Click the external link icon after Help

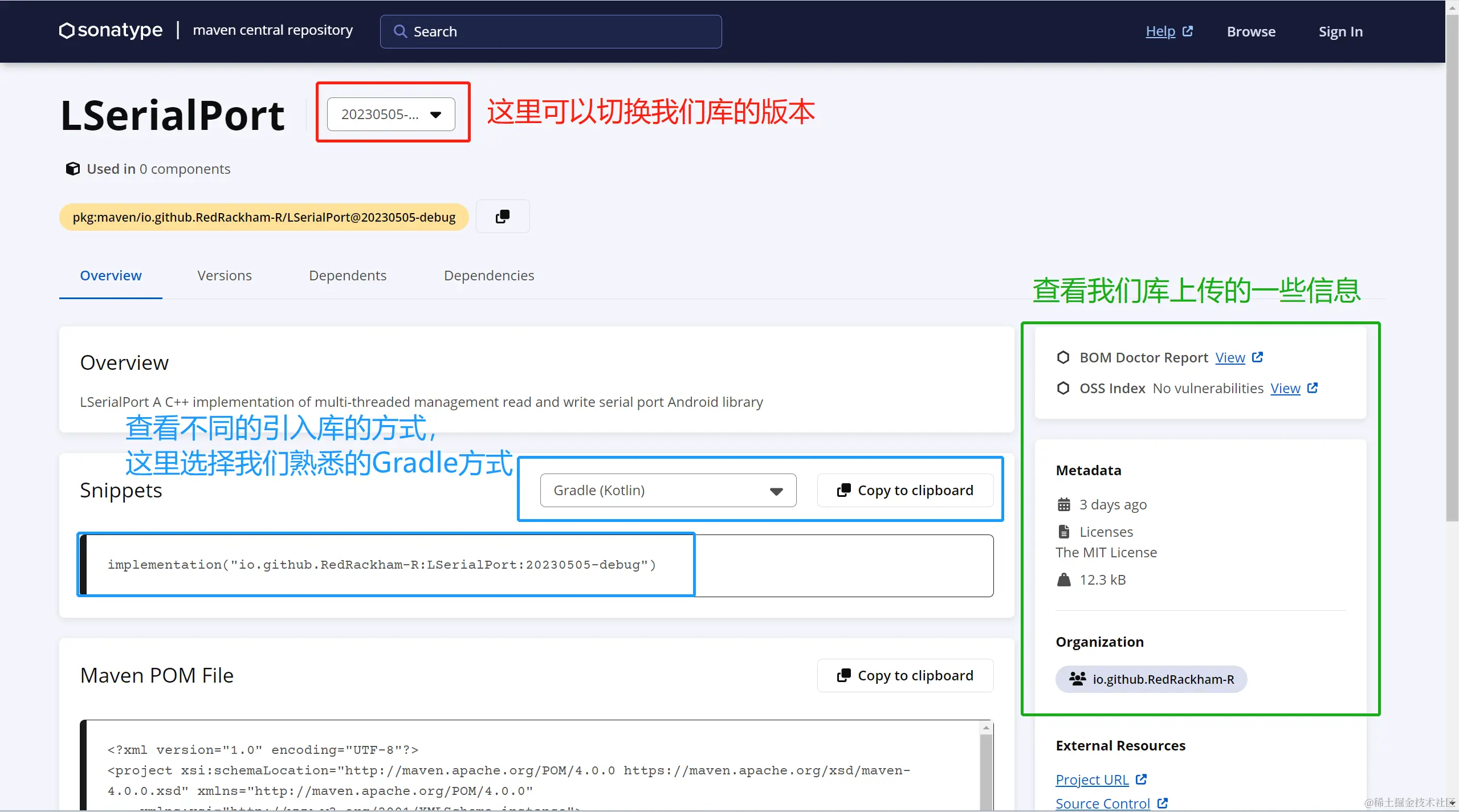(1188, 31)
